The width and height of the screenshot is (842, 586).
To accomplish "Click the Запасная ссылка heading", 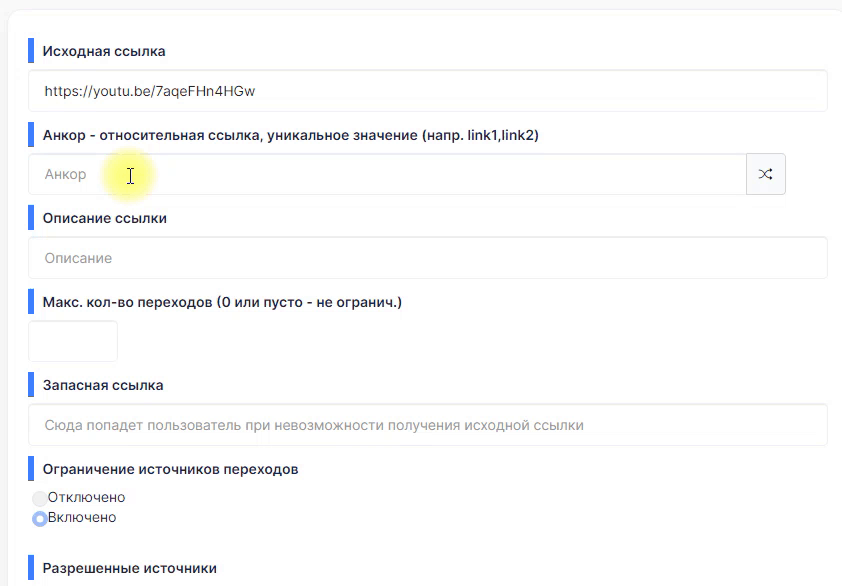I will click(103, 385).
